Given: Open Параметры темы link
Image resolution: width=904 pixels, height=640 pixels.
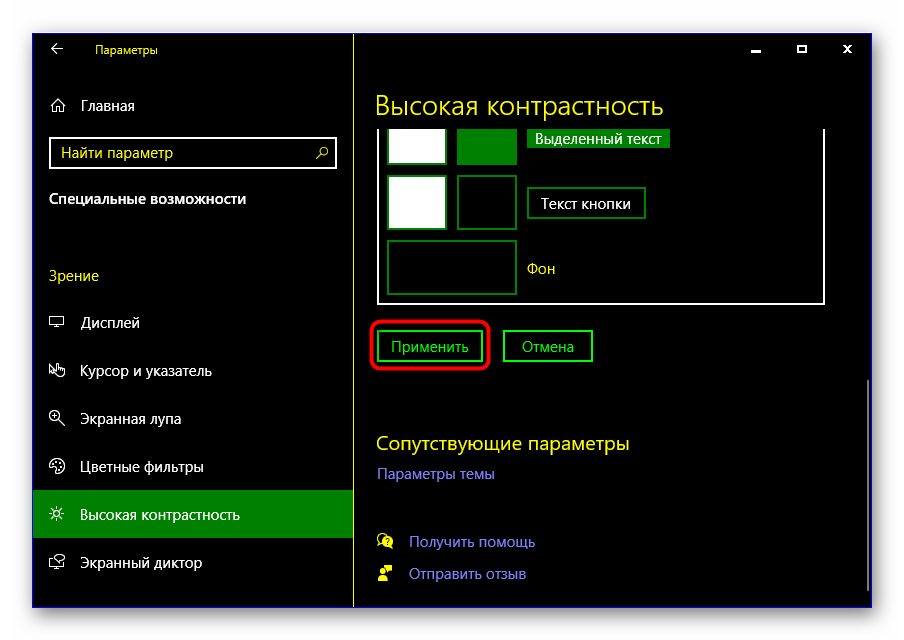Looking at the screenshot, I should click(x=436, y=474).
